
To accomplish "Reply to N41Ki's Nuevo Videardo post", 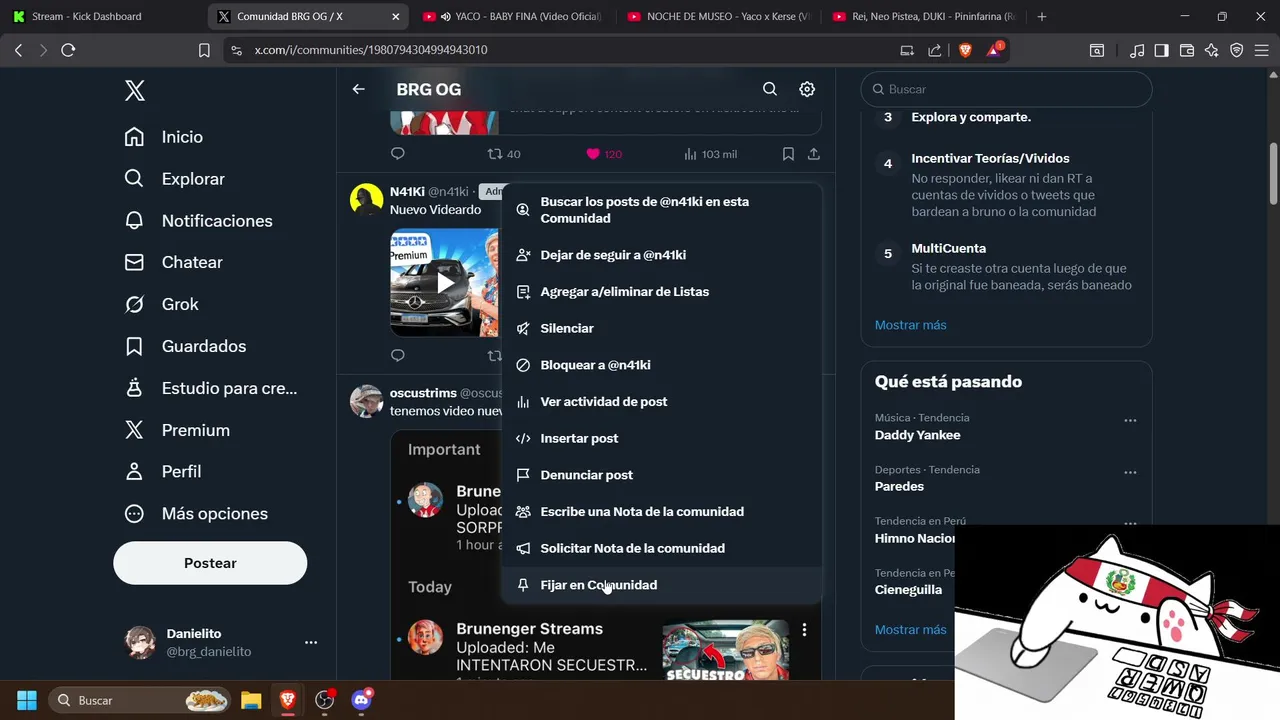I will [x=398, y=355].
